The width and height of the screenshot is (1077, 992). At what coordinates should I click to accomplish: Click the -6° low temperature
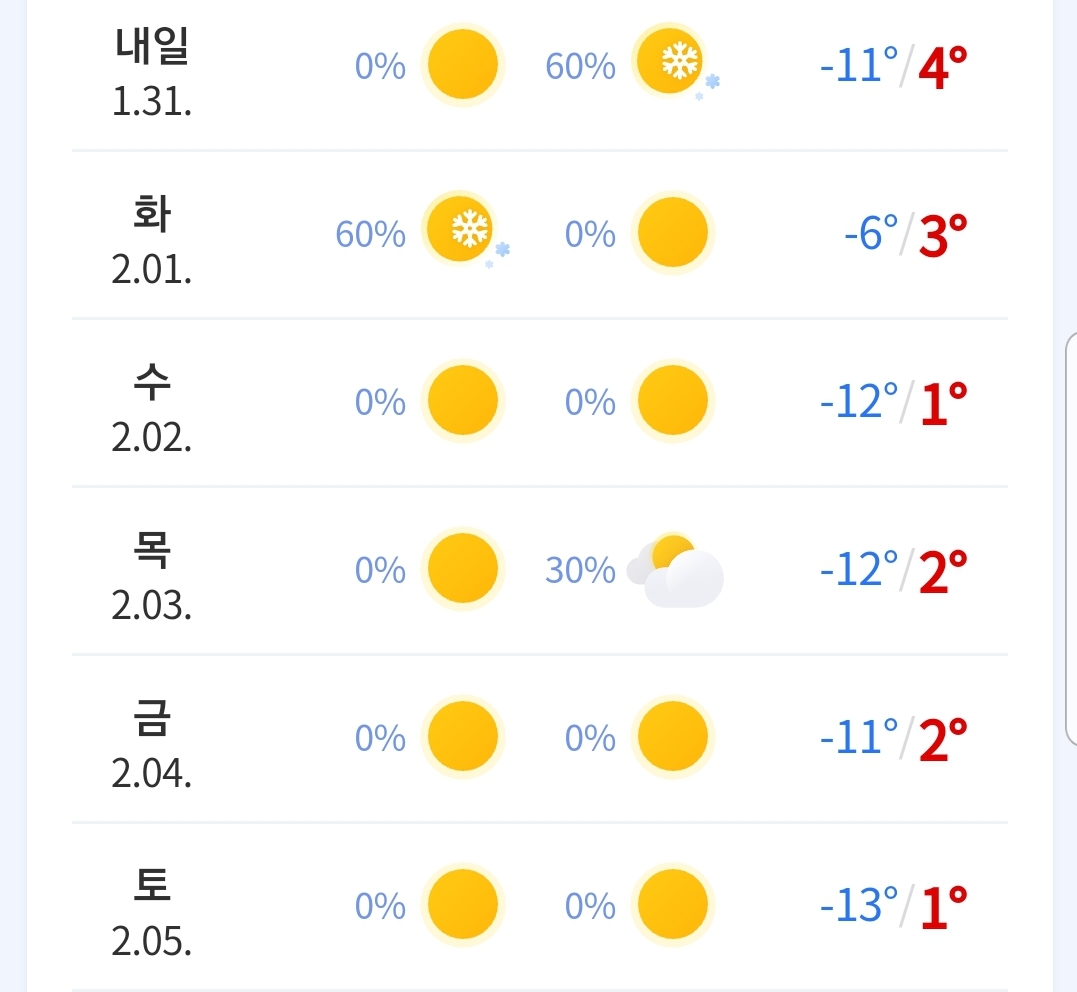pyautogui.click(x=871, y=235)
